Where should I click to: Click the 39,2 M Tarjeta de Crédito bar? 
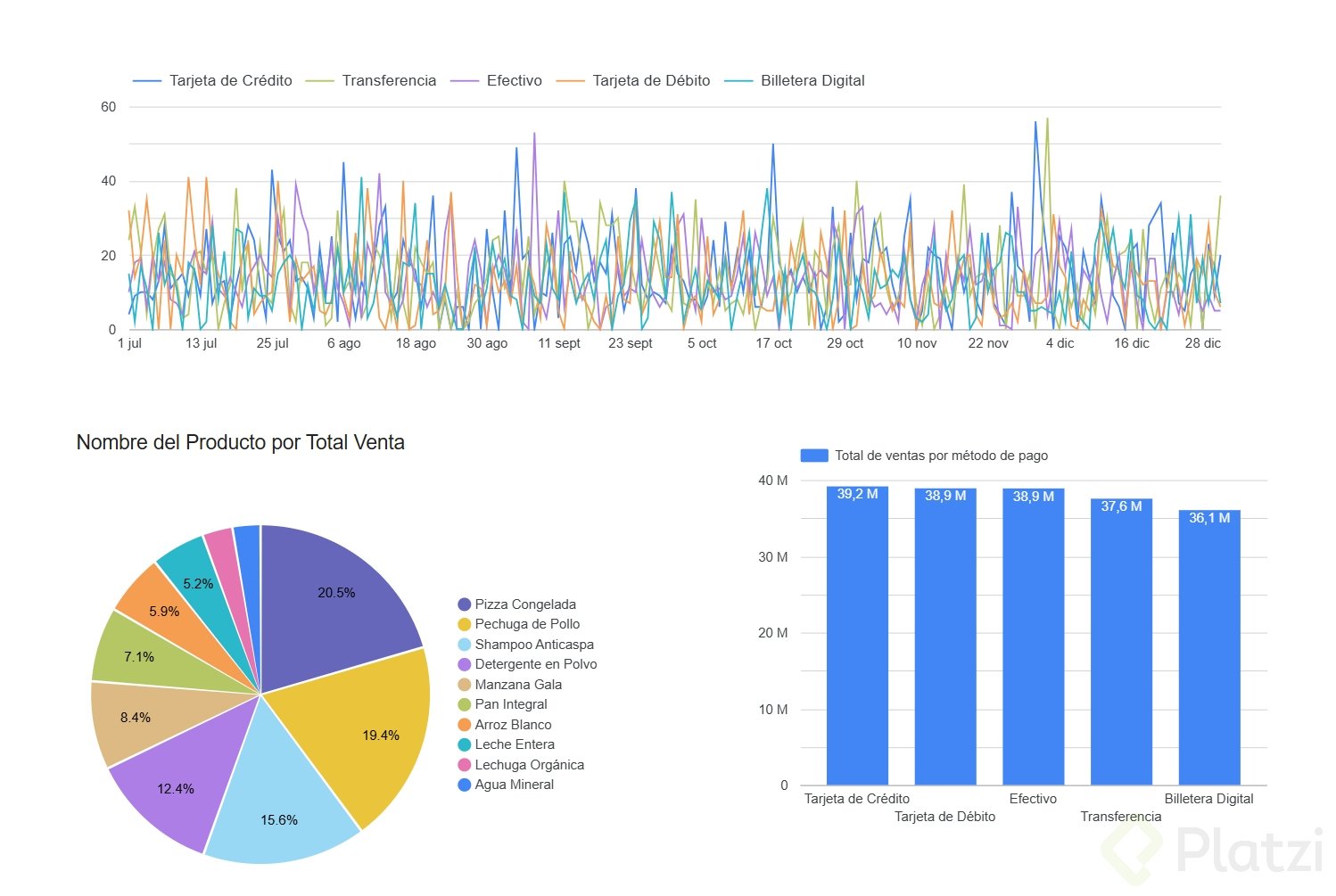click(x=857, y=636)
